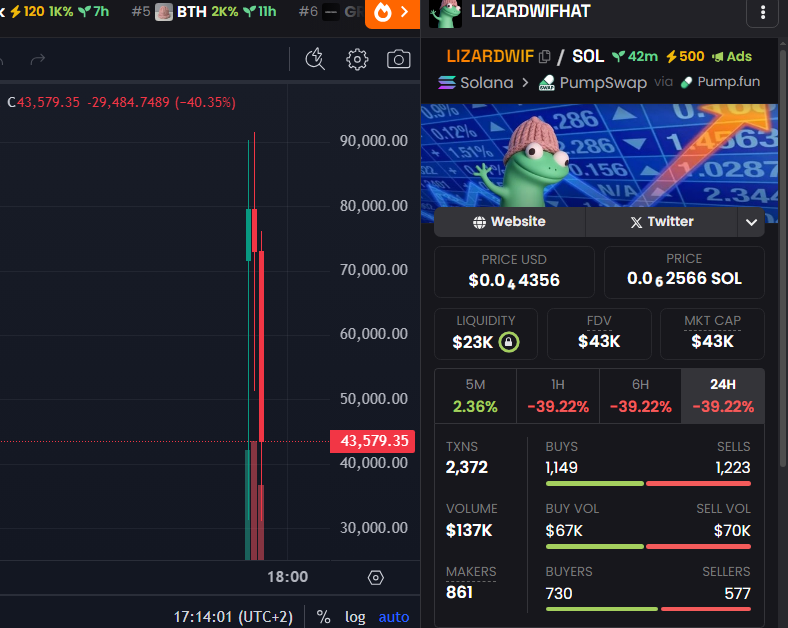Click the chart close value -40.35% readout
788x628 pixels.
coord(205,102)
